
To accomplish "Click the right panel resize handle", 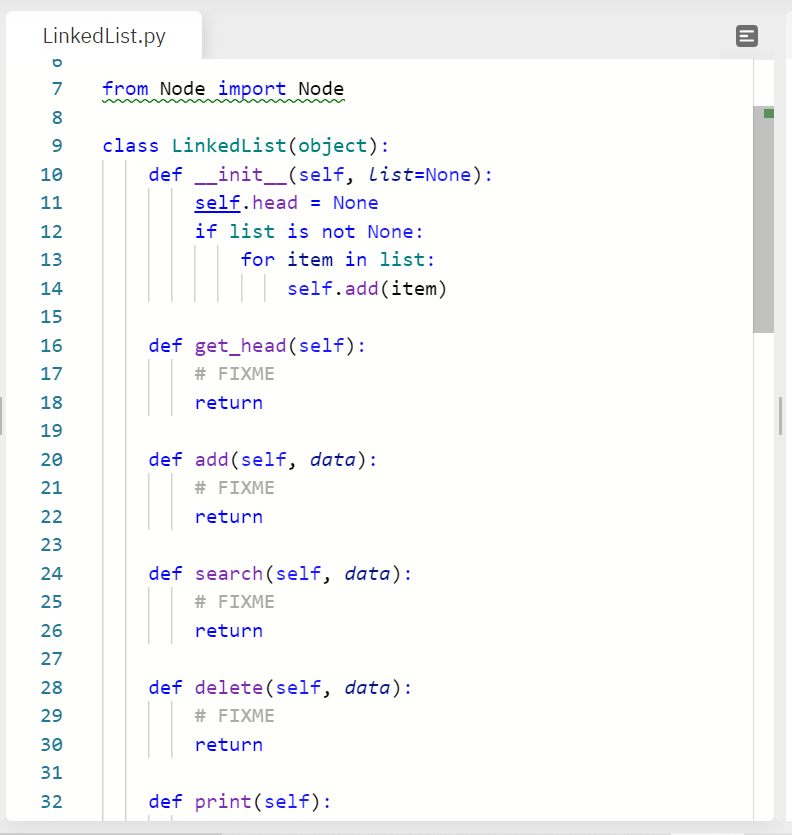I will point(780,416).
